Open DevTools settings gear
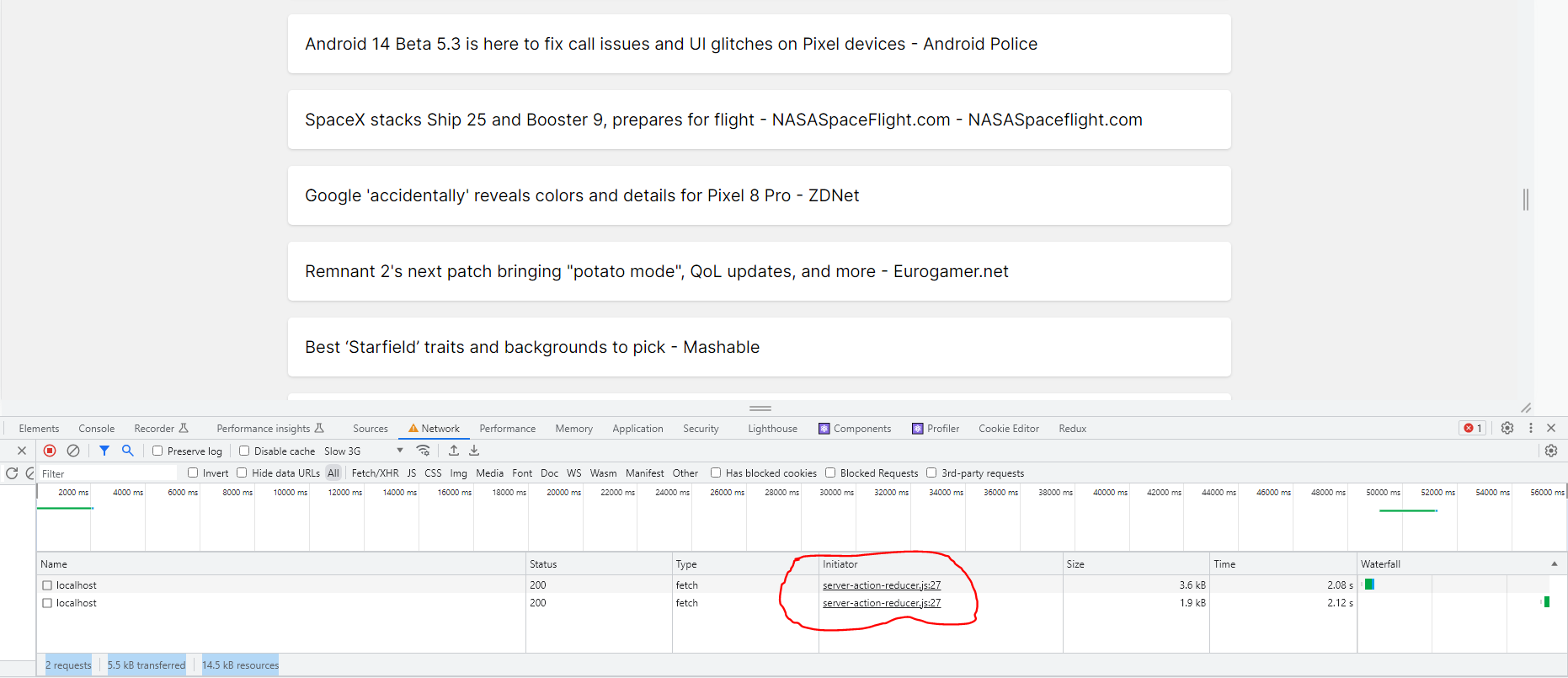Viewport: 1568px width, 678px height. pyautogui.click(x=1507, y=428)
